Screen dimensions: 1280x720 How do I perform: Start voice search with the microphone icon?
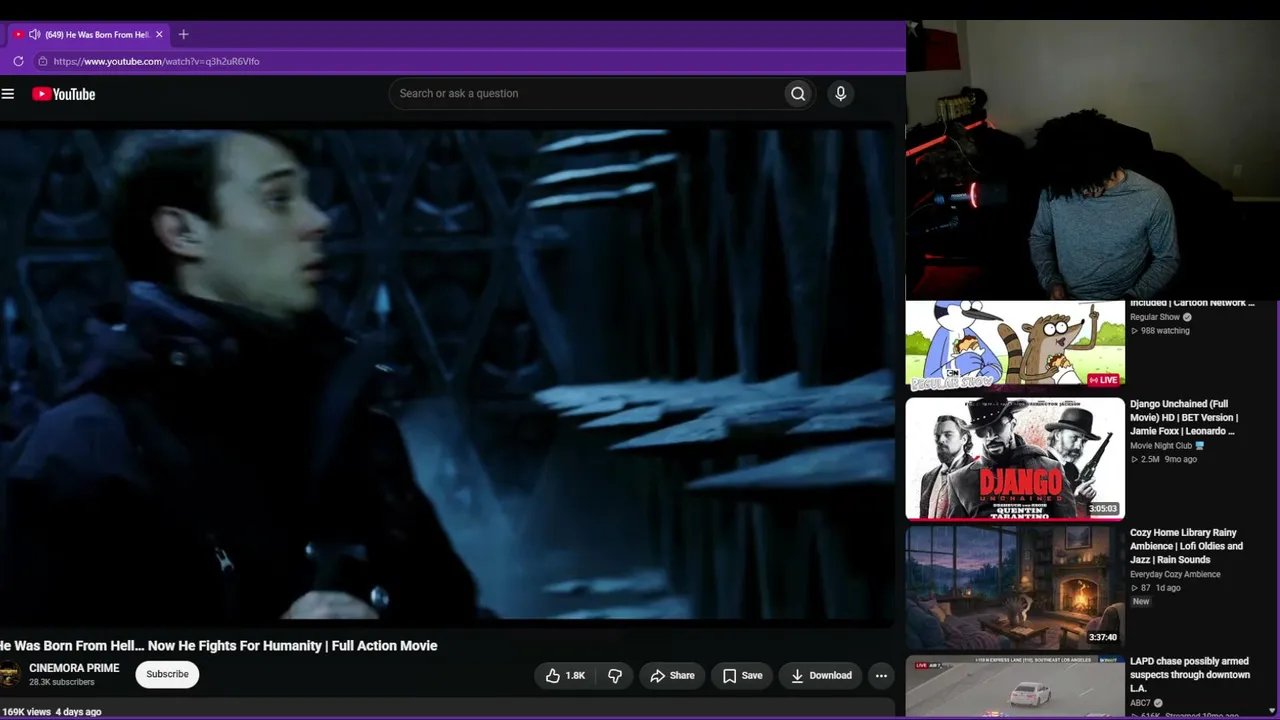(840, 94)
